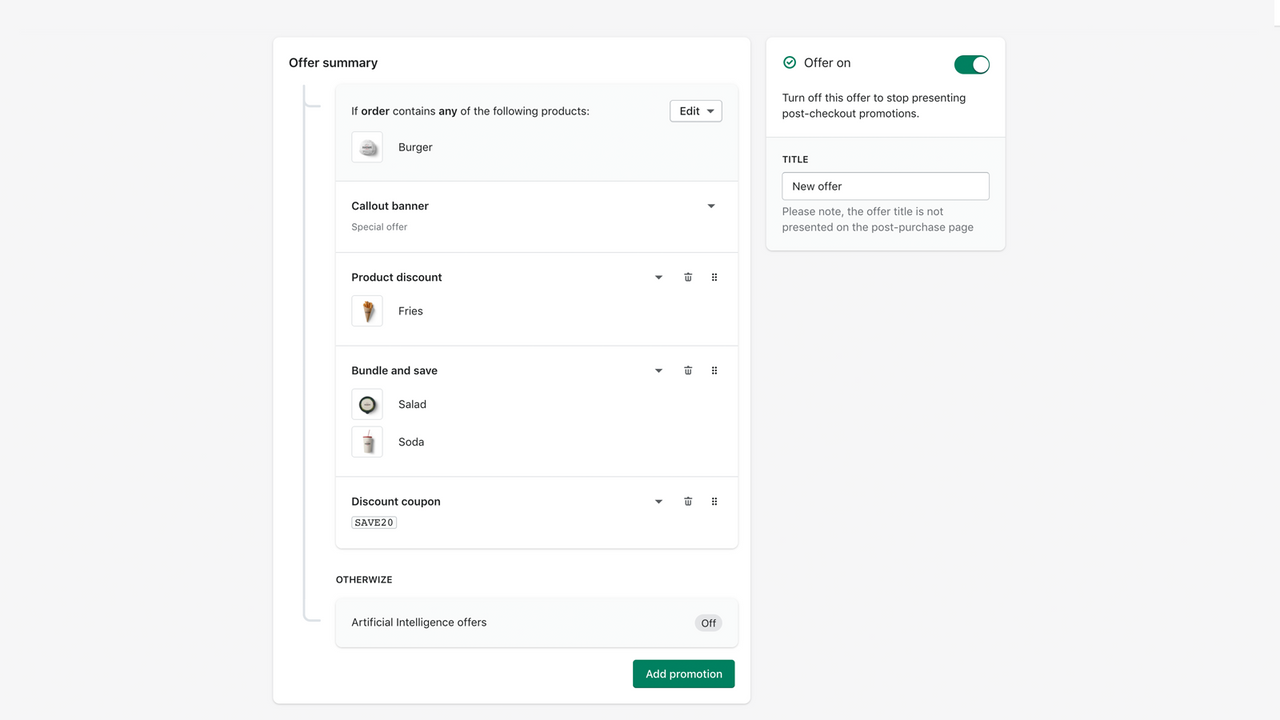Viewport: 1280px width, 720px height.
Task: Click the Fries product image
Action: pos(367,310)
